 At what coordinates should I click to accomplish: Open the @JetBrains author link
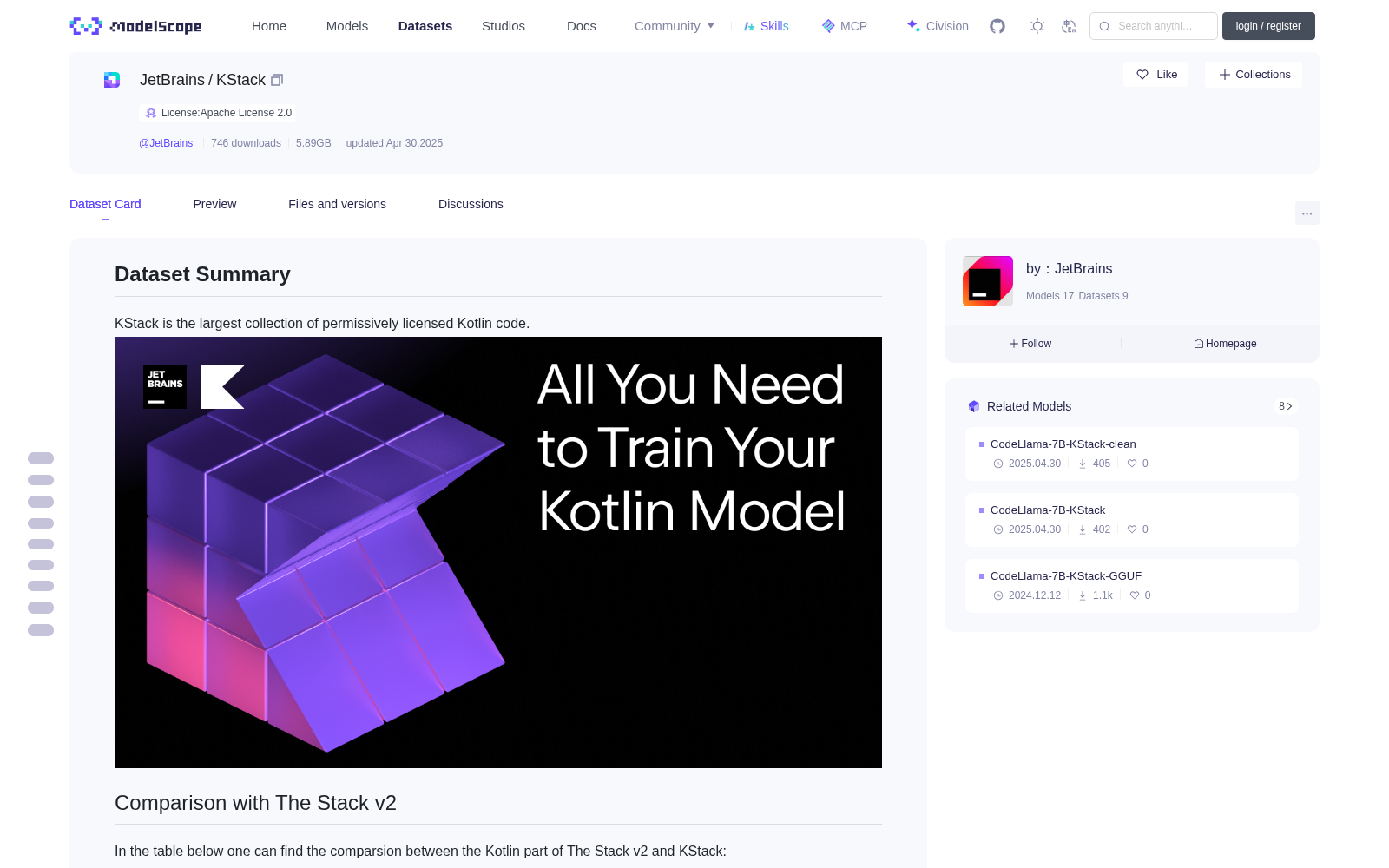(166, 143)
